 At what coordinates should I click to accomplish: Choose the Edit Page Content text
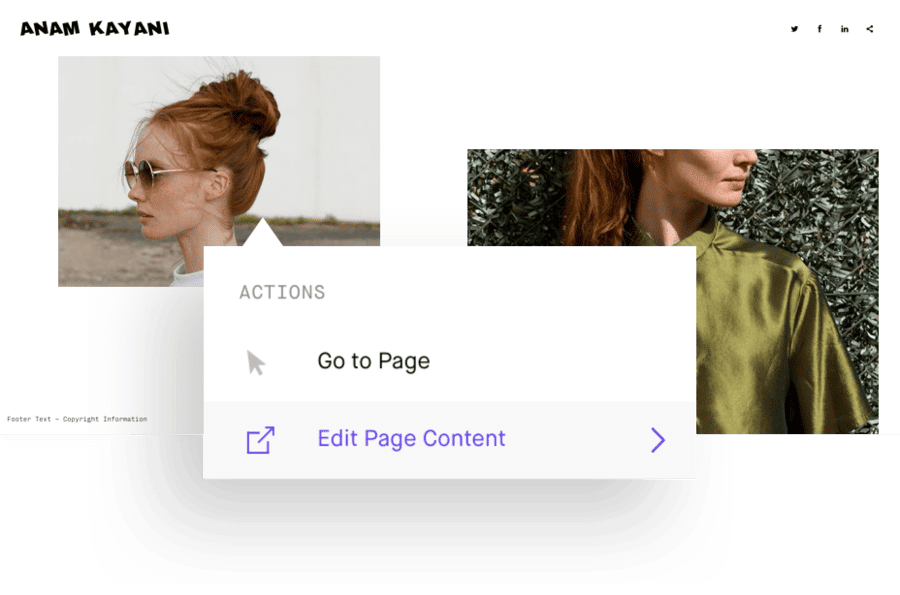pyautogui.click(x=411, y=439)
